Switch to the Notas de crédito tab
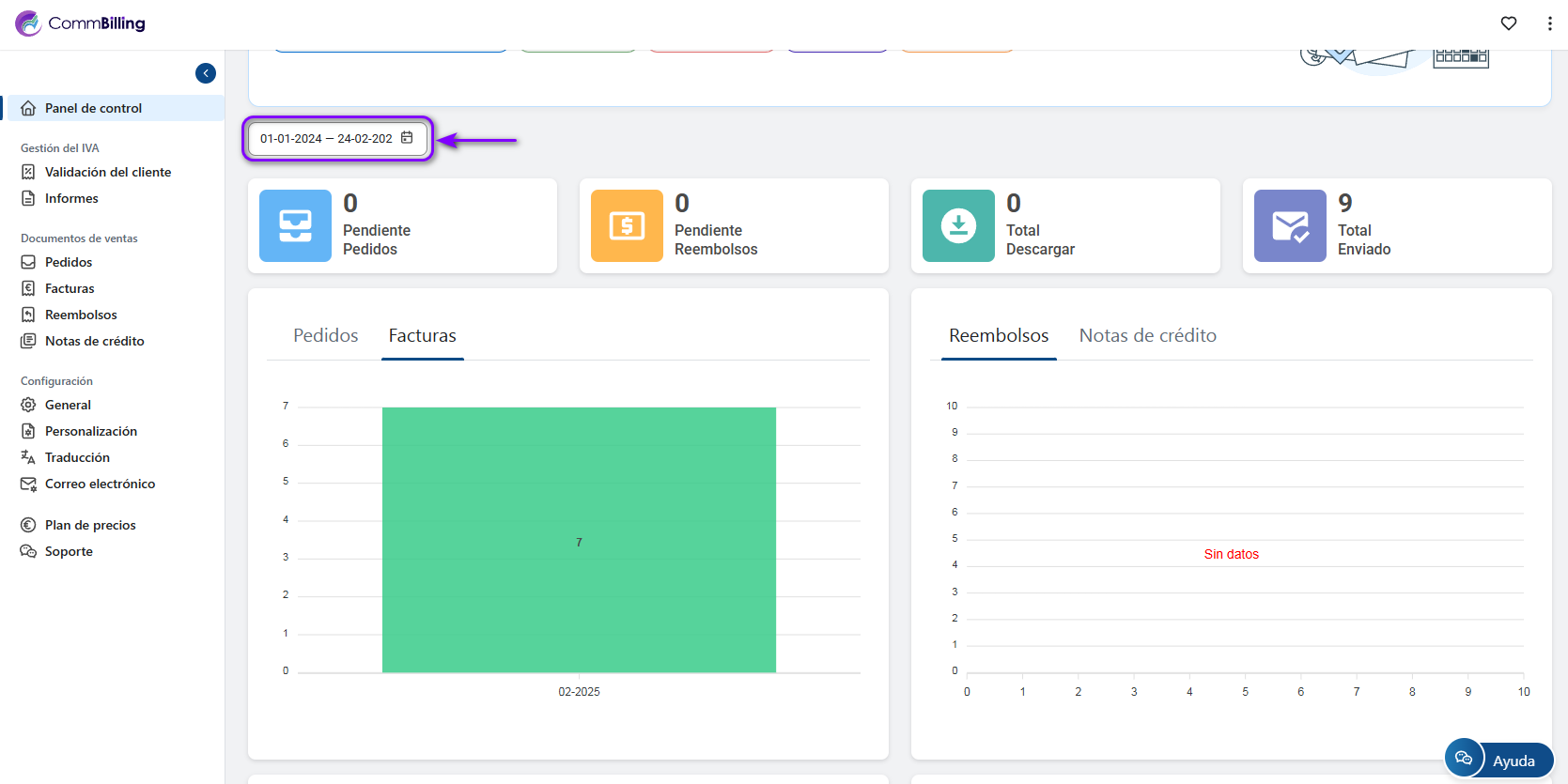The width and height of the screenshot is (1568, 784). coord(1147,336)
